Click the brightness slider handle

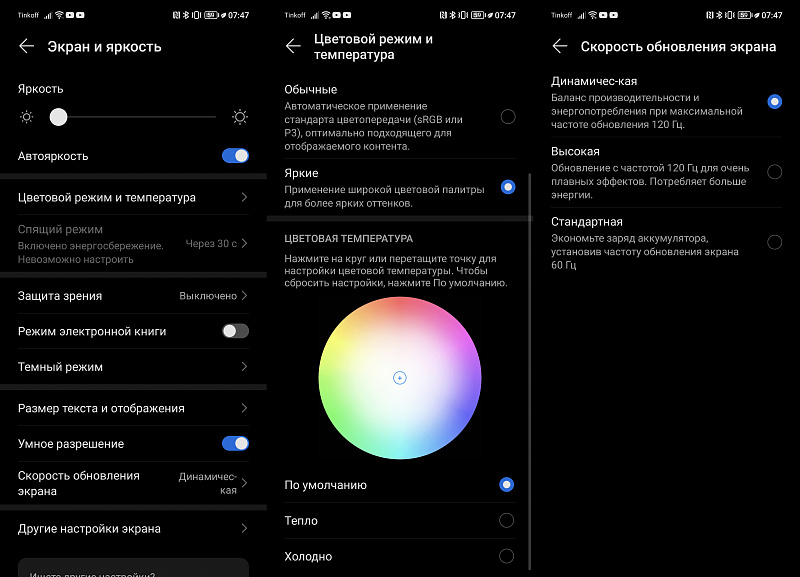tap(59, 117)
